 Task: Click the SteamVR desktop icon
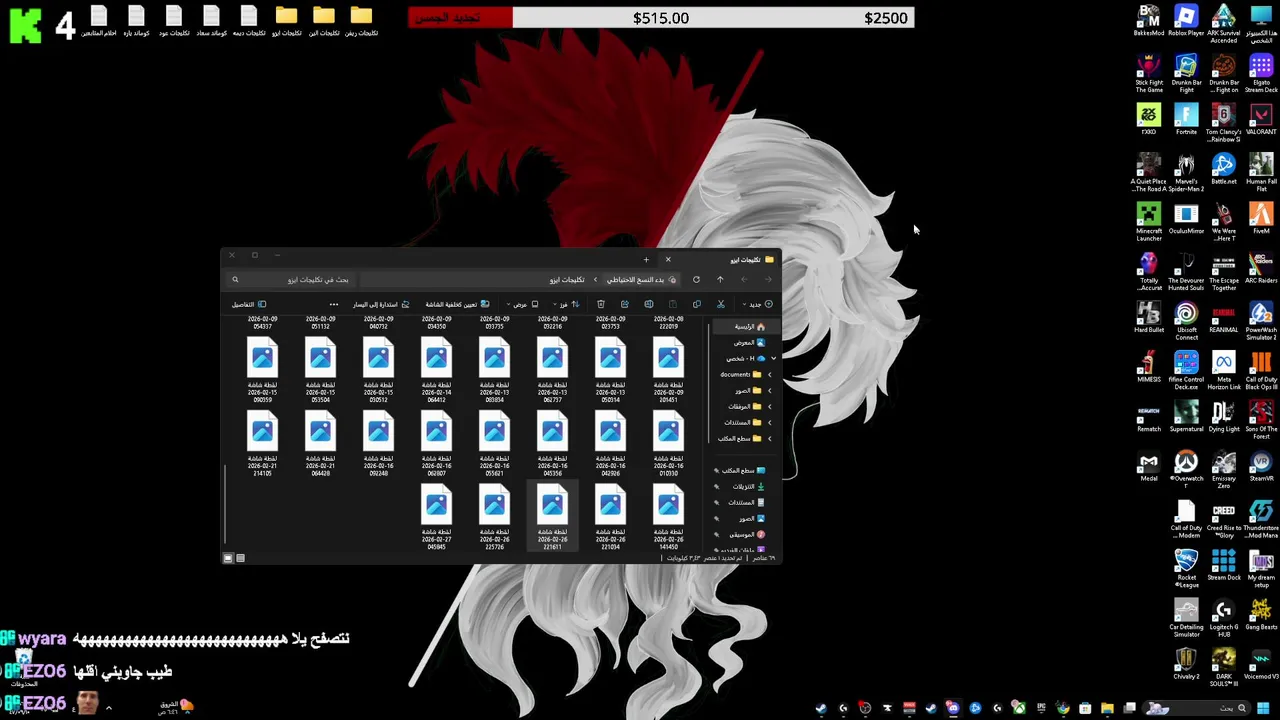1261,467
